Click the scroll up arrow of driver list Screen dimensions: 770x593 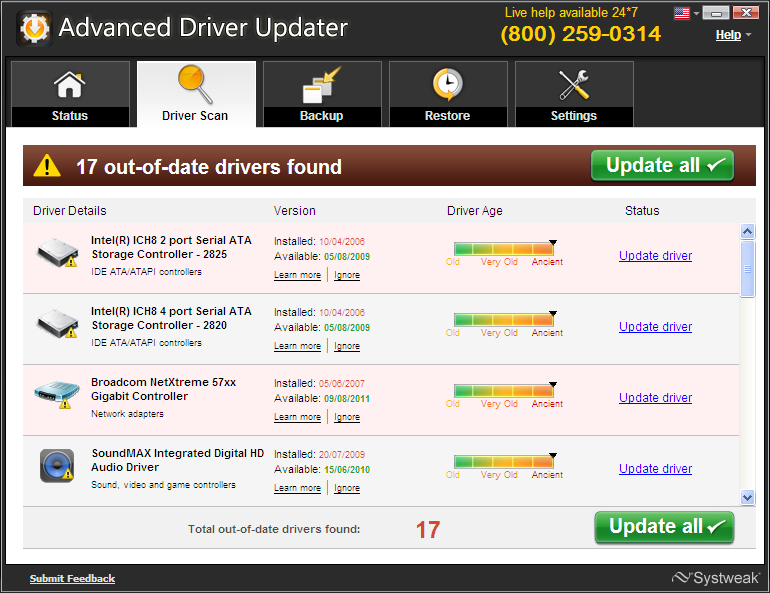(x=747, y=231)
